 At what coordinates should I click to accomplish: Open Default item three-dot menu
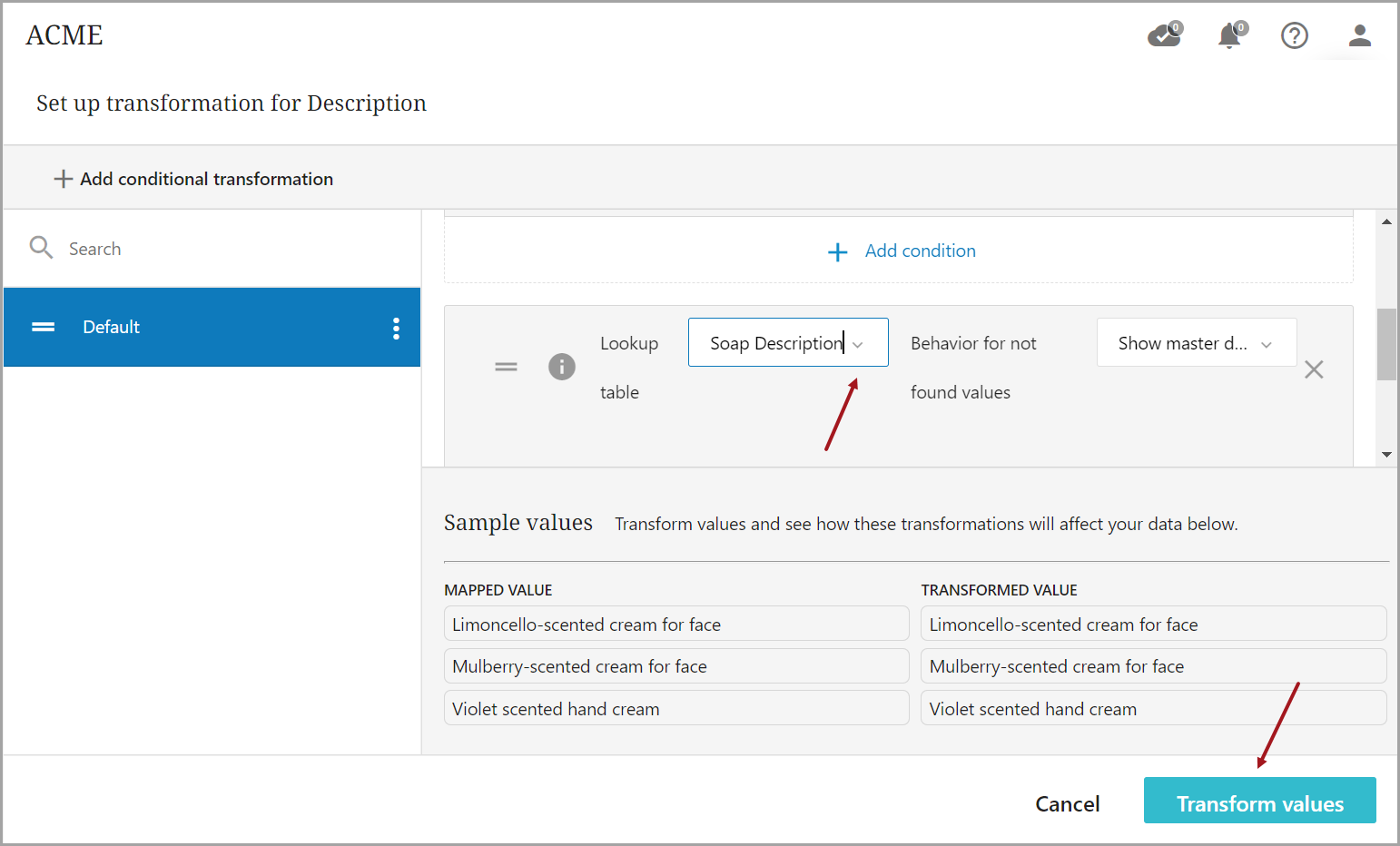(x=396, y=328)
